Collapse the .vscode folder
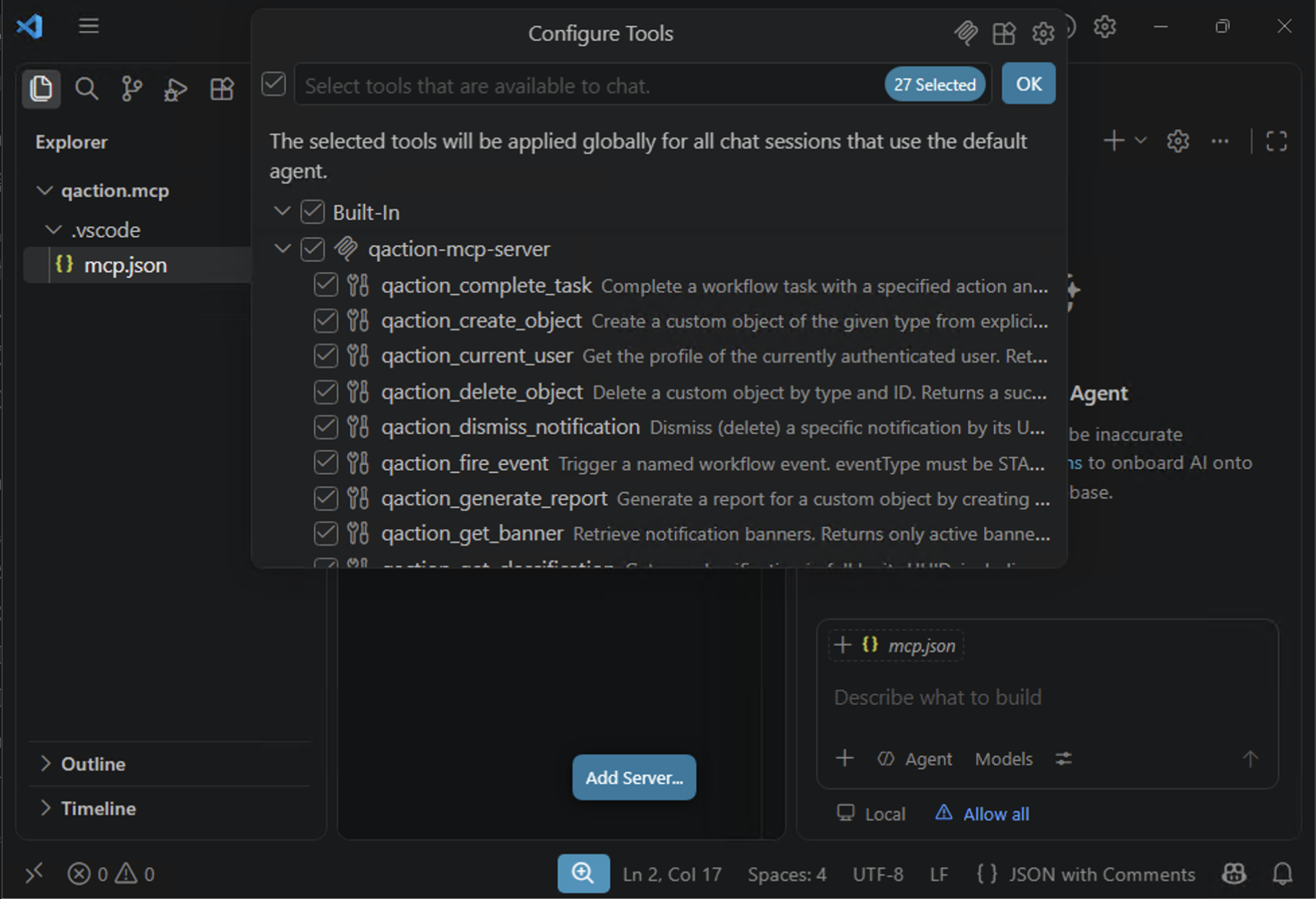 click(x=53, y=230)
